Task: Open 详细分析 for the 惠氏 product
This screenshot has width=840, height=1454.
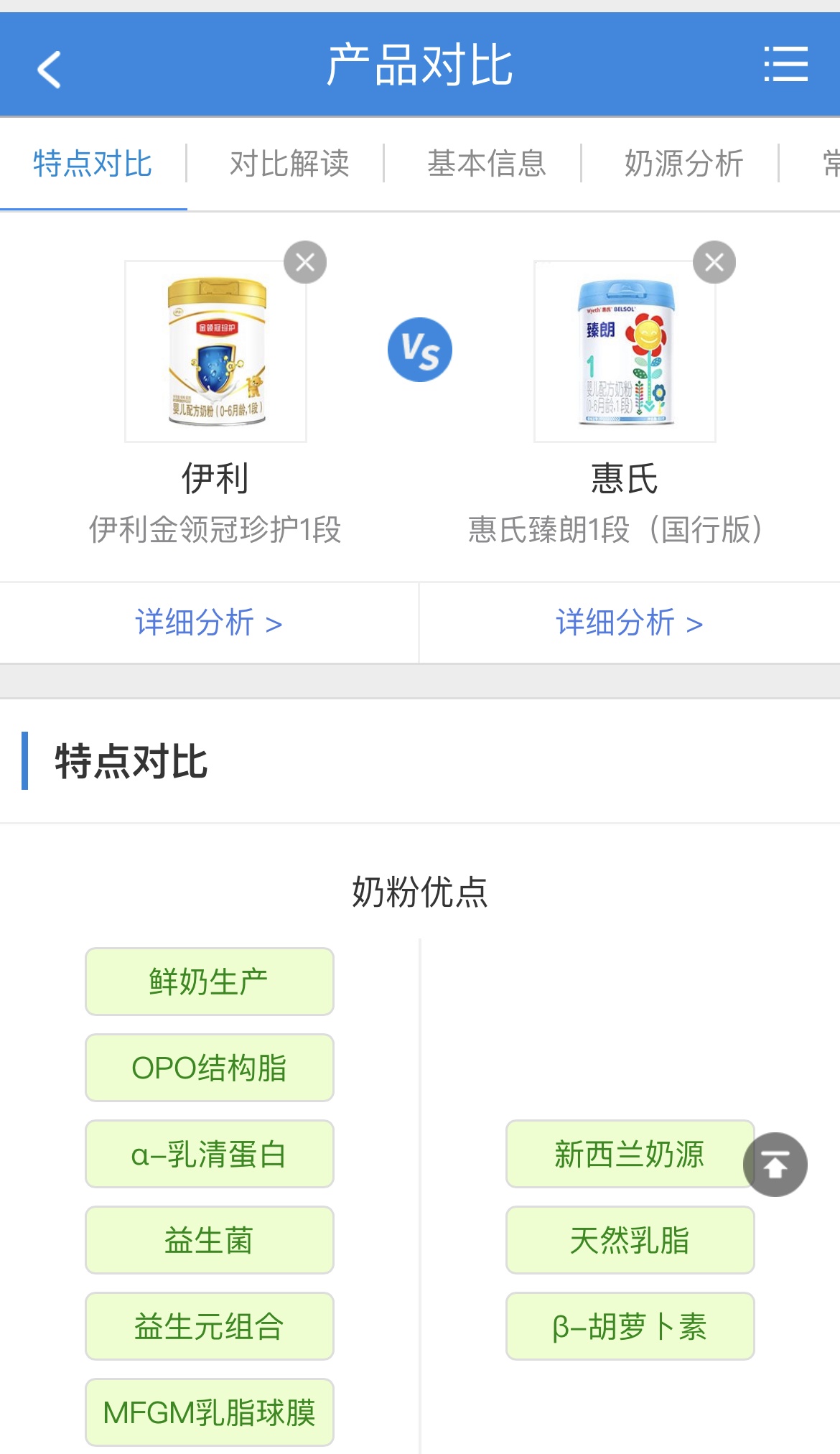Action: (x=629, y=623)
